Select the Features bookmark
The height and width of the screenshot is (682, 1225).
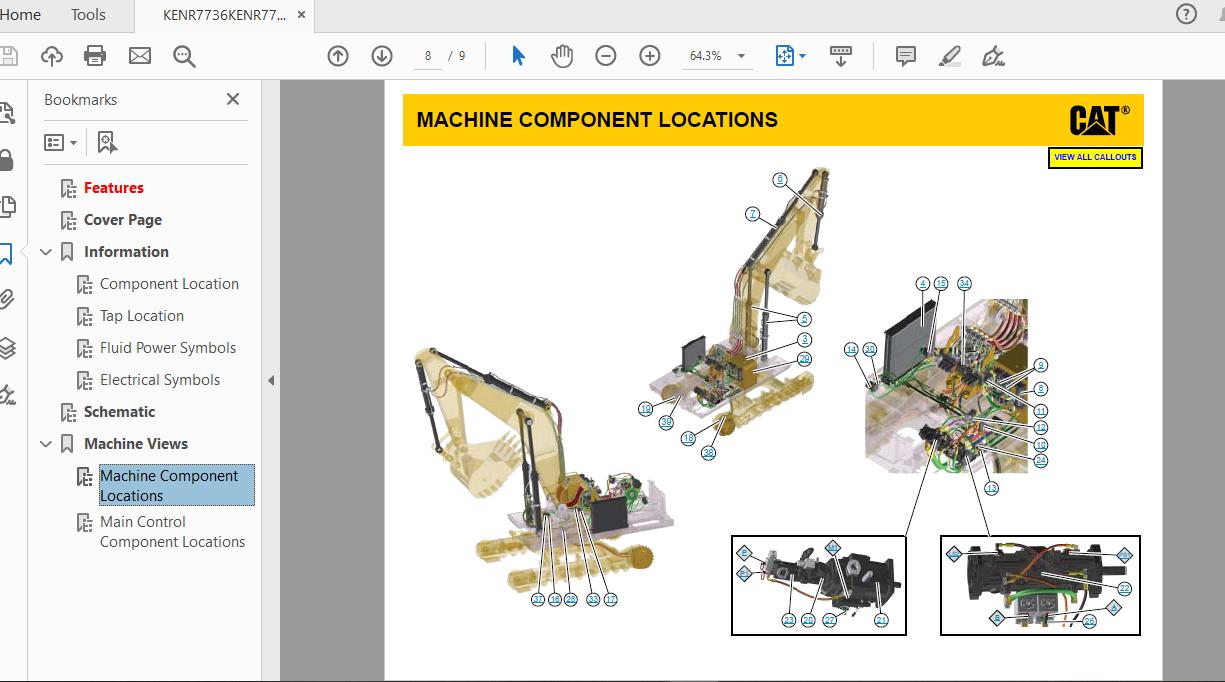coord(113,187)
